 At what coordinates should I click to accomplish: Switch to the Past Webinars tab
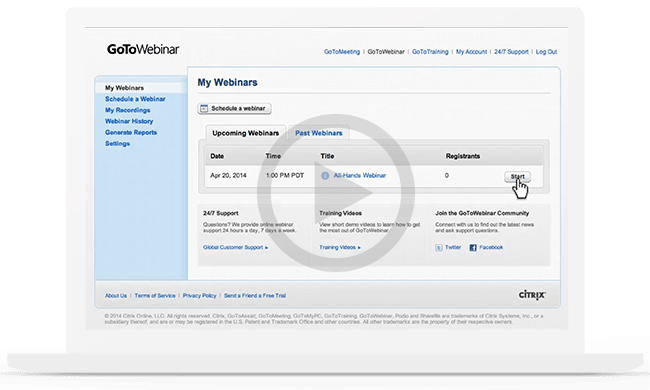(319, 133)
